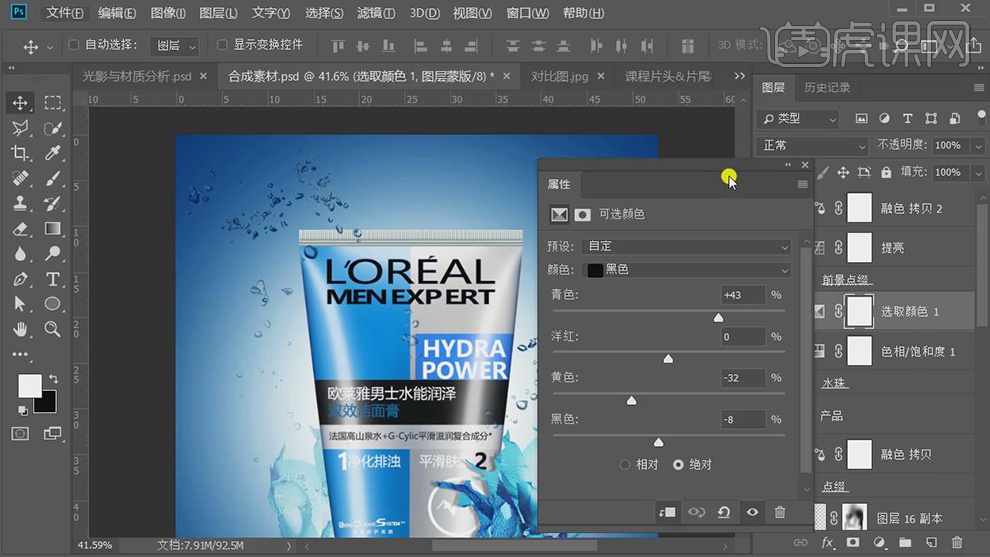
Task: Click the 黄色 value input field
Action: click(742, 378)
